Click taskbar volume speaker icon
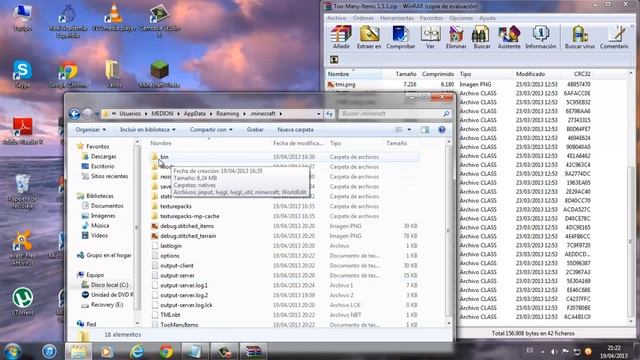Image resolution: width=640 pixels, height=360 pixels. click(x=554, y=351)
